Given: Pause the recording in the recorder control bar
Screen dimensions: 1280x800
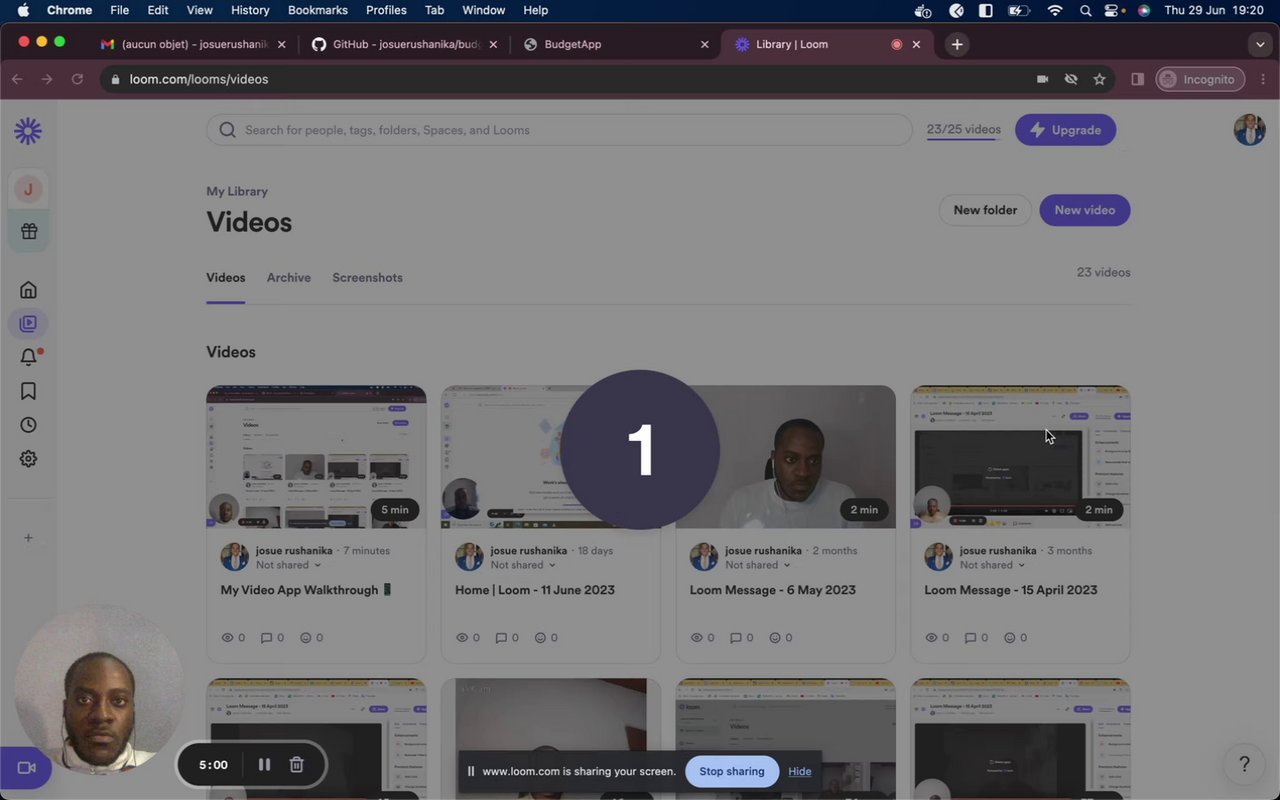Looking at the screenshot, I should tap(264, 765).
